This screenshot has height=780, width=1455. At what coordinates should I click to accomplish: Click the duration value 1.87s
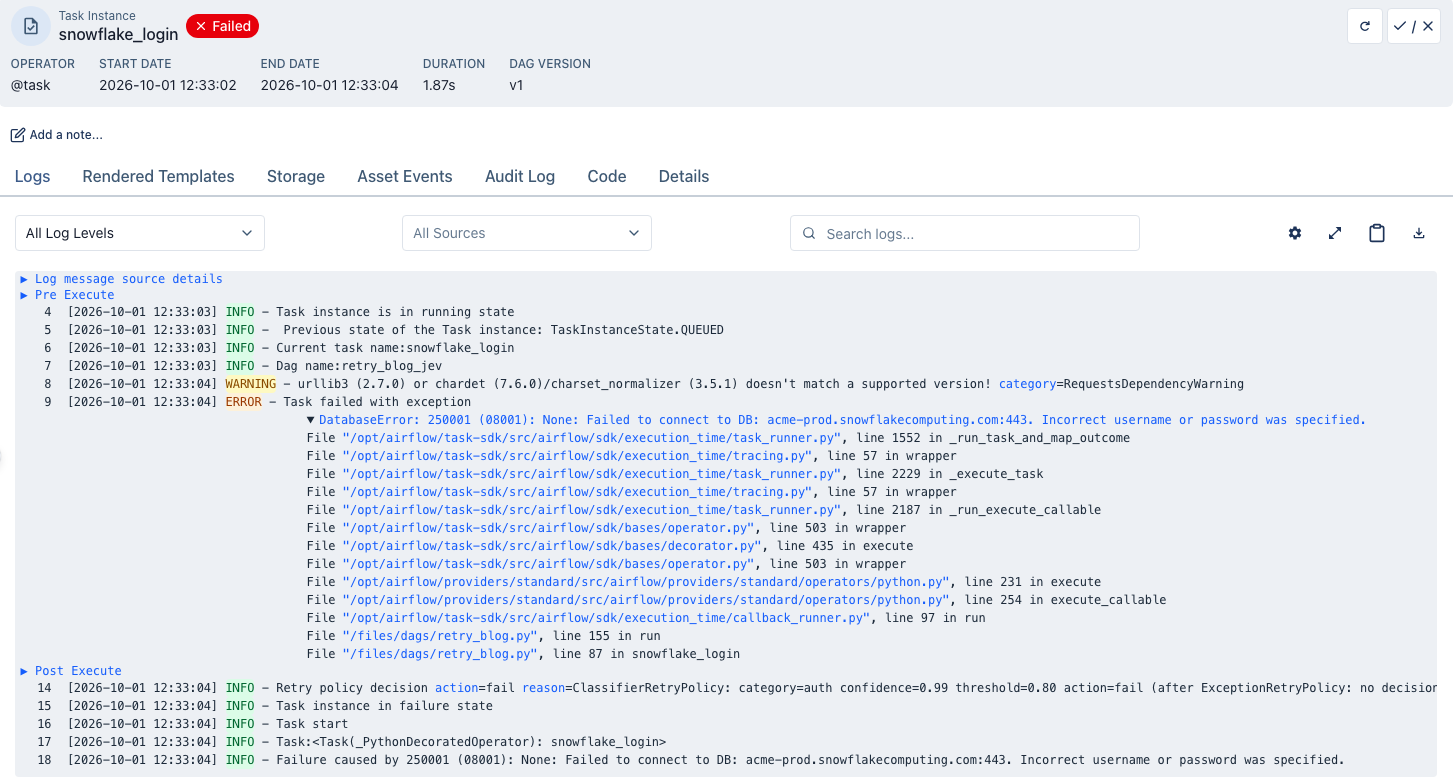pyautogui.click(x=439, y=85)
